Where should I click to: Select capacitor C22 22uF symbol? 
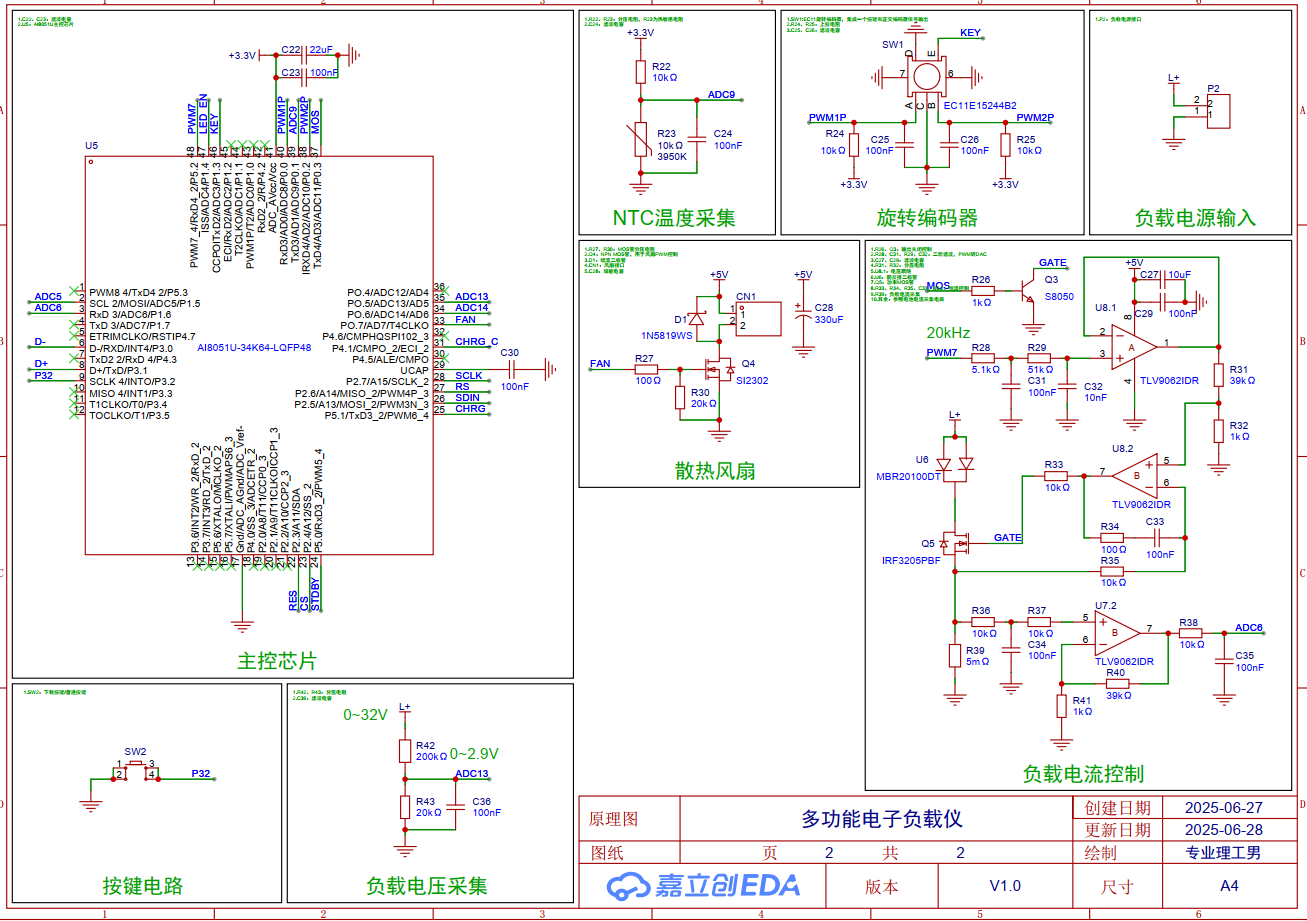tap(306, 55)
